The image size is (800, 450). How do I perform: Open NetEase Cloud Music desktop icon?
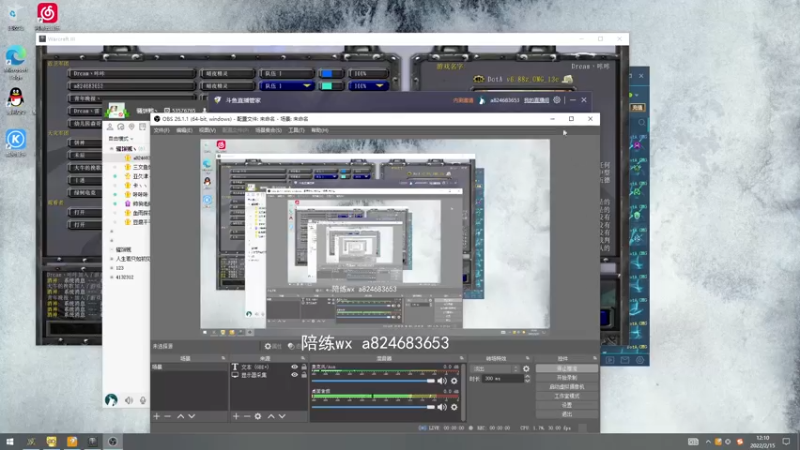47,13
